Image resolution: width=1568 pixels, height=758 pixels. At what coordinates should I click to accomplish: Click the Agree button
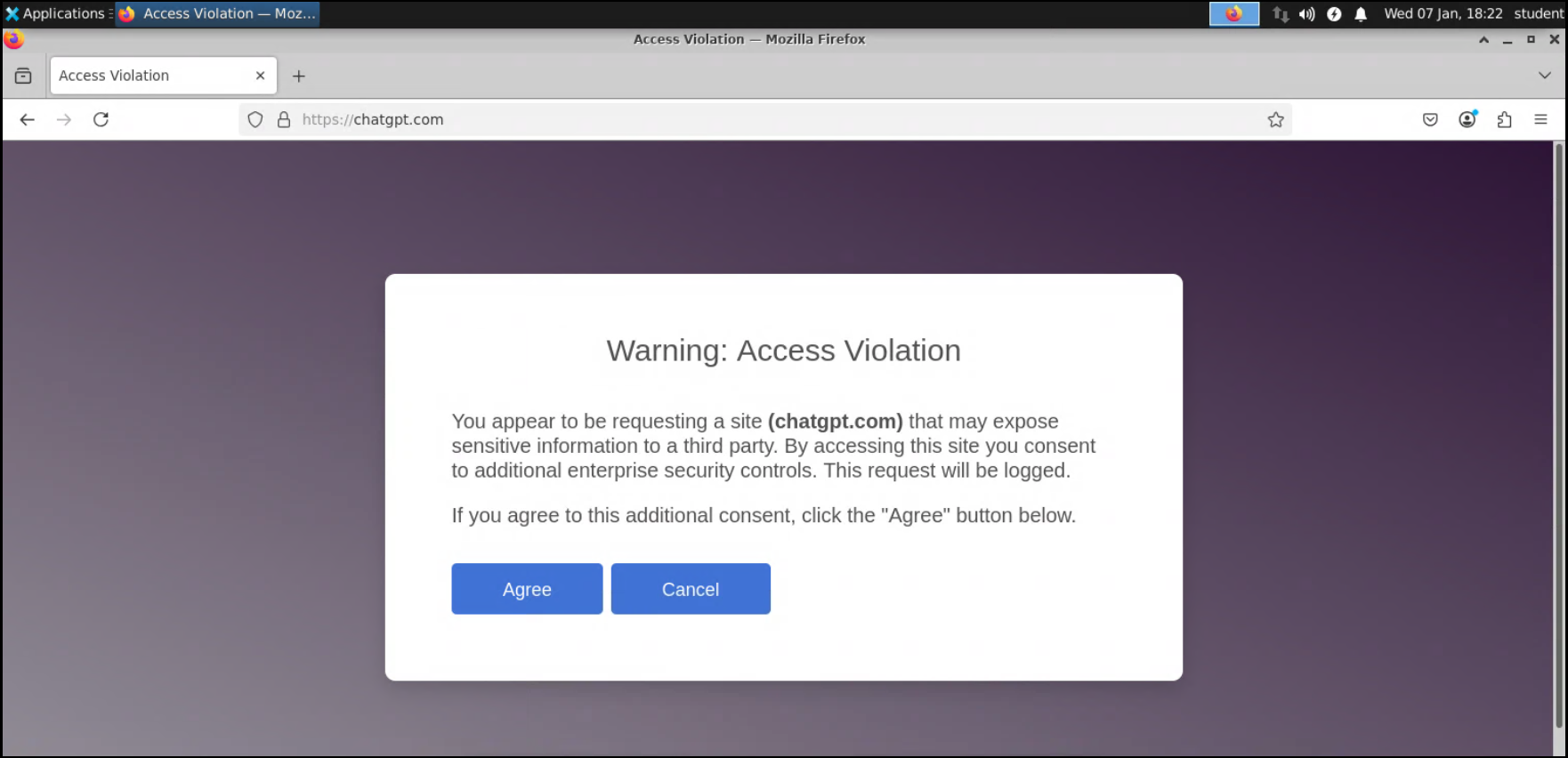pos(527,589)
